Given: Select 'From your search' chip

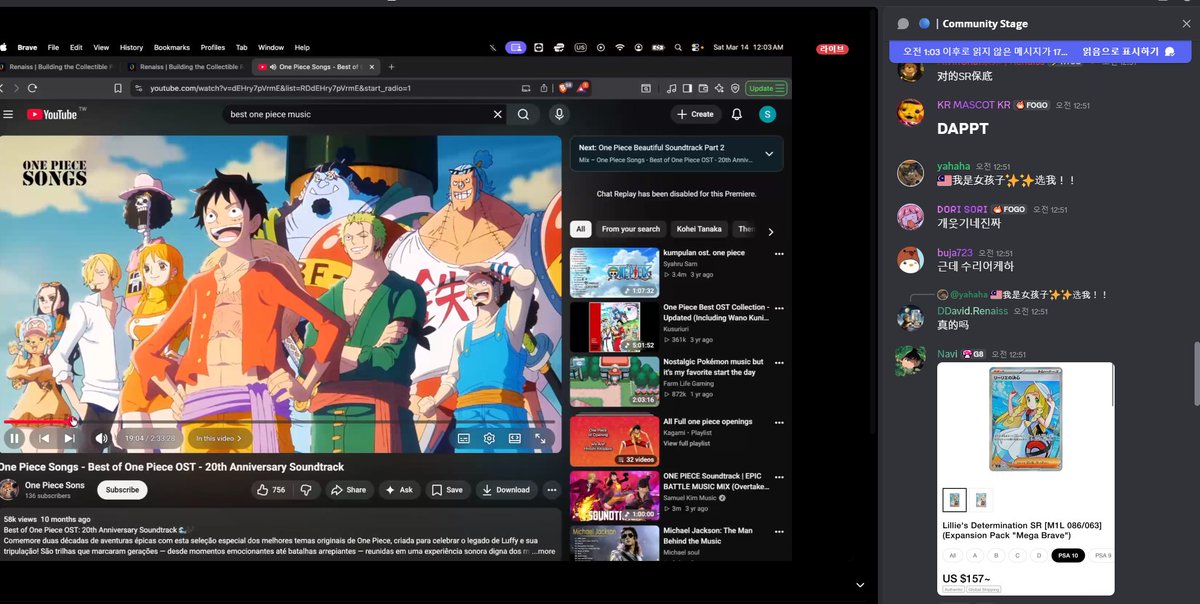Looking at the screenshot, I should (x=631, y=229).
